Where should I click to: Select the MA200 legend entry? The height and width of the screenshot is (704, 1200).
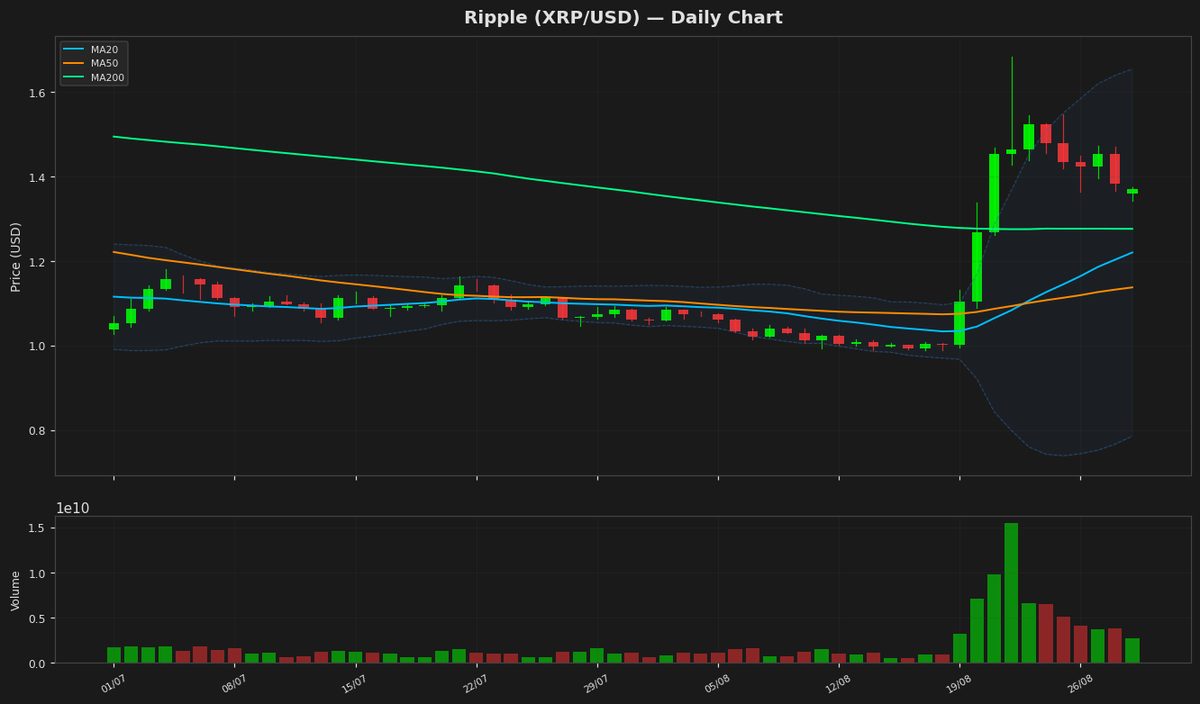point(95,78)
